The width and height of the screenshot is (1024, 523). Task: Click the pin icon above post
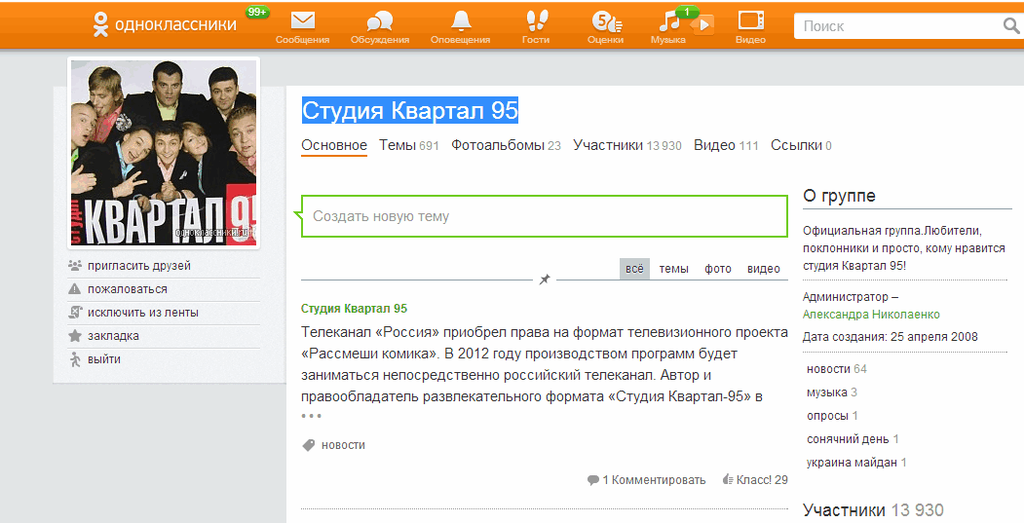pyautogui.click(x=545, y=279)
